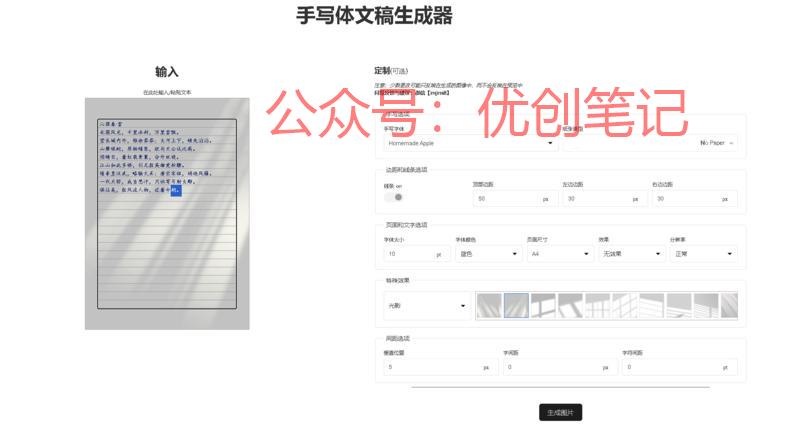Image resolution: width=800 pixels, height=435 pixels.
Task: Select the sixth angled window pane thumbnail
Action: click(x=624, y=305)
